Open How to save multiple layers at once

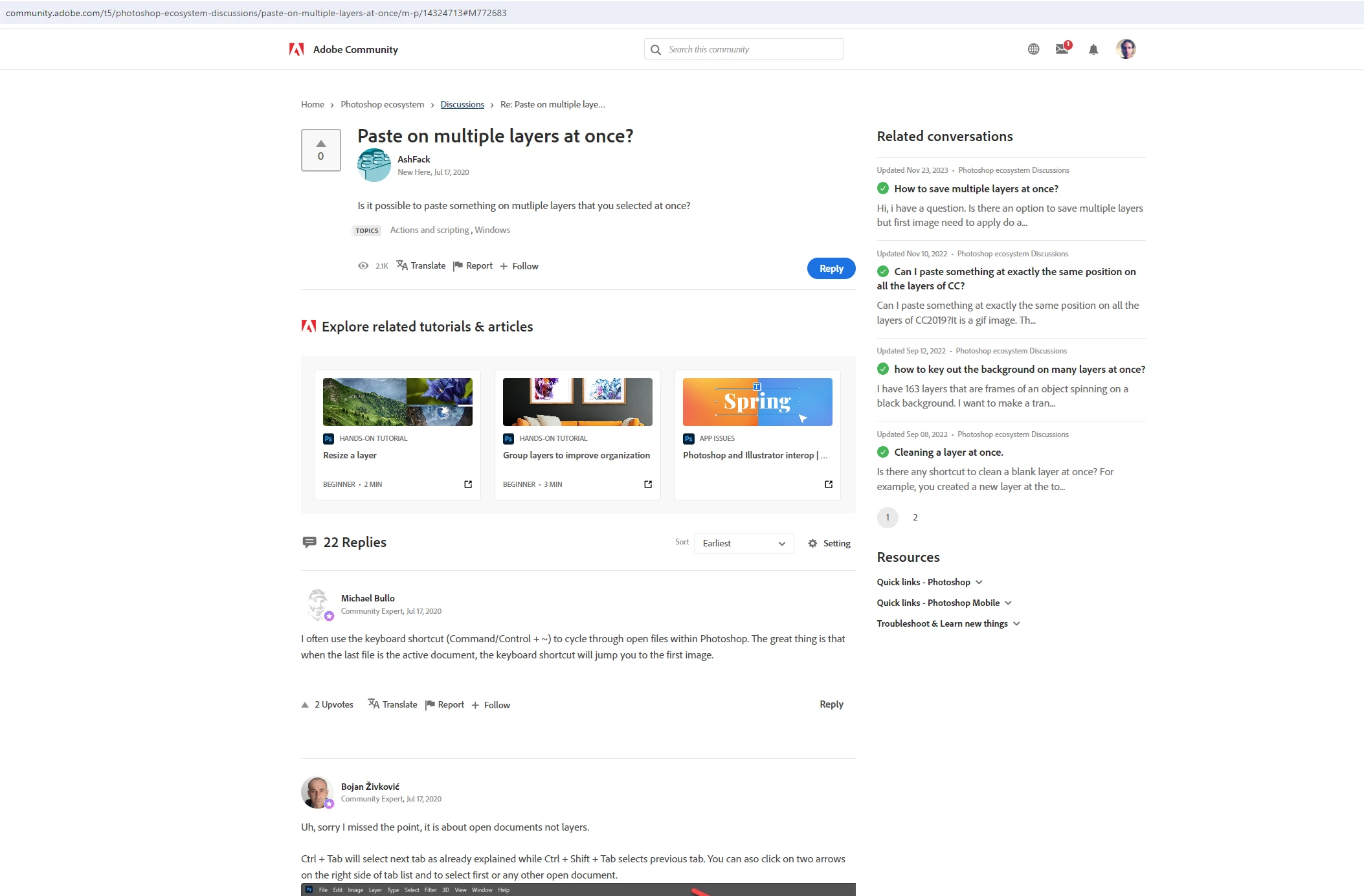tap(976, 188)
